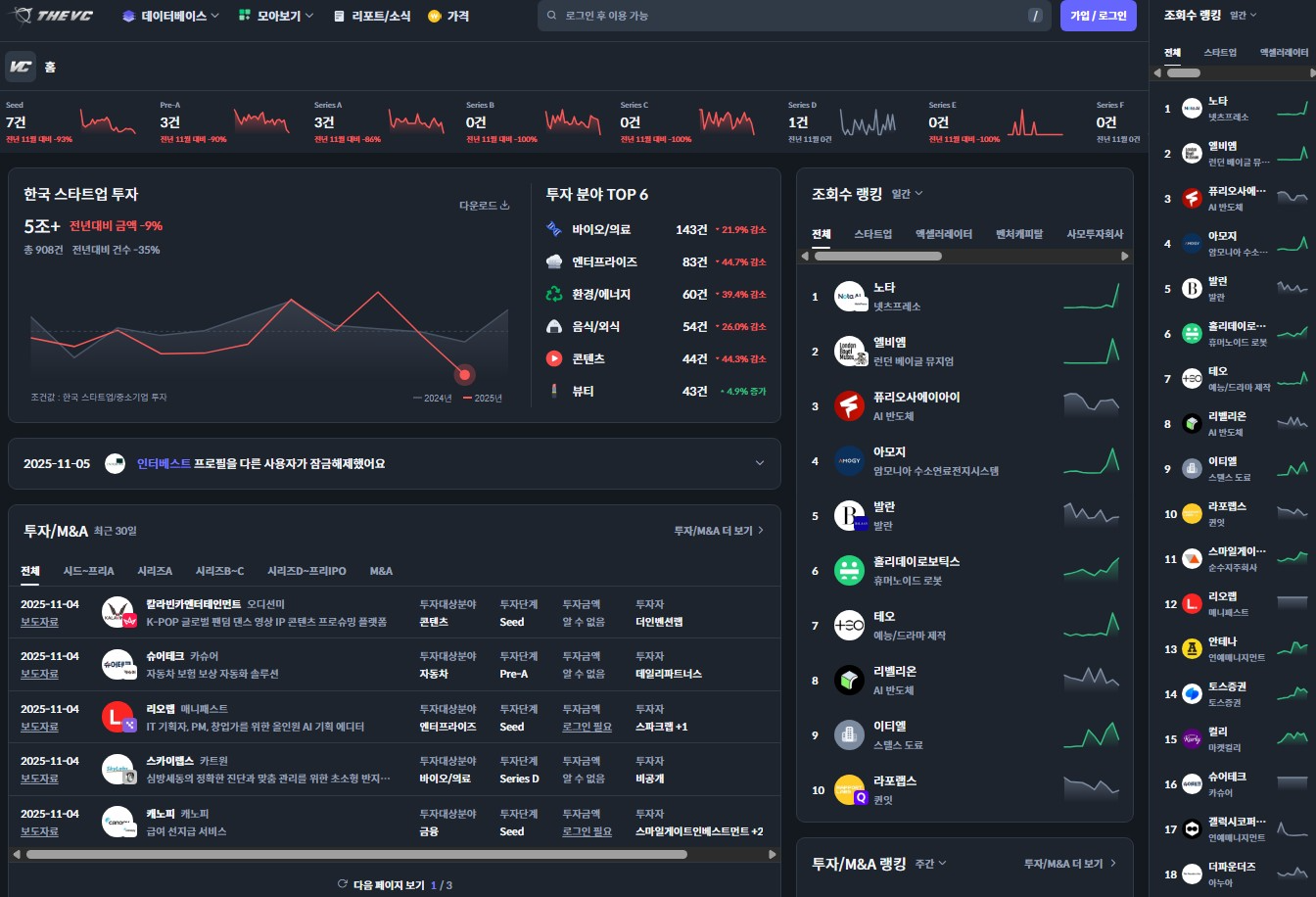
Task: Change 조회수 랭킹 period from 일간
Action: [907, 194]
